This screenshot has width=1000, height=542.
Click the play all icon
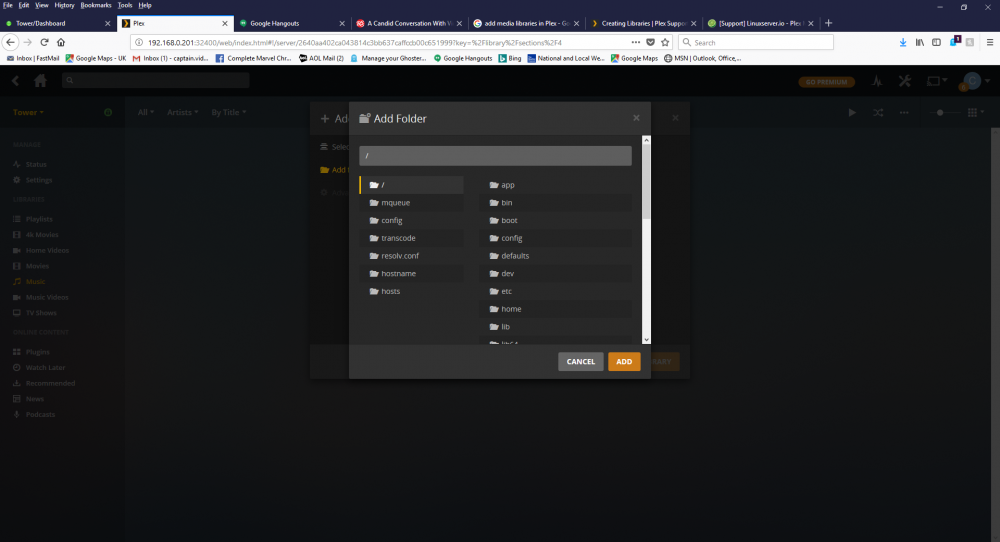(x=852, y=112)
